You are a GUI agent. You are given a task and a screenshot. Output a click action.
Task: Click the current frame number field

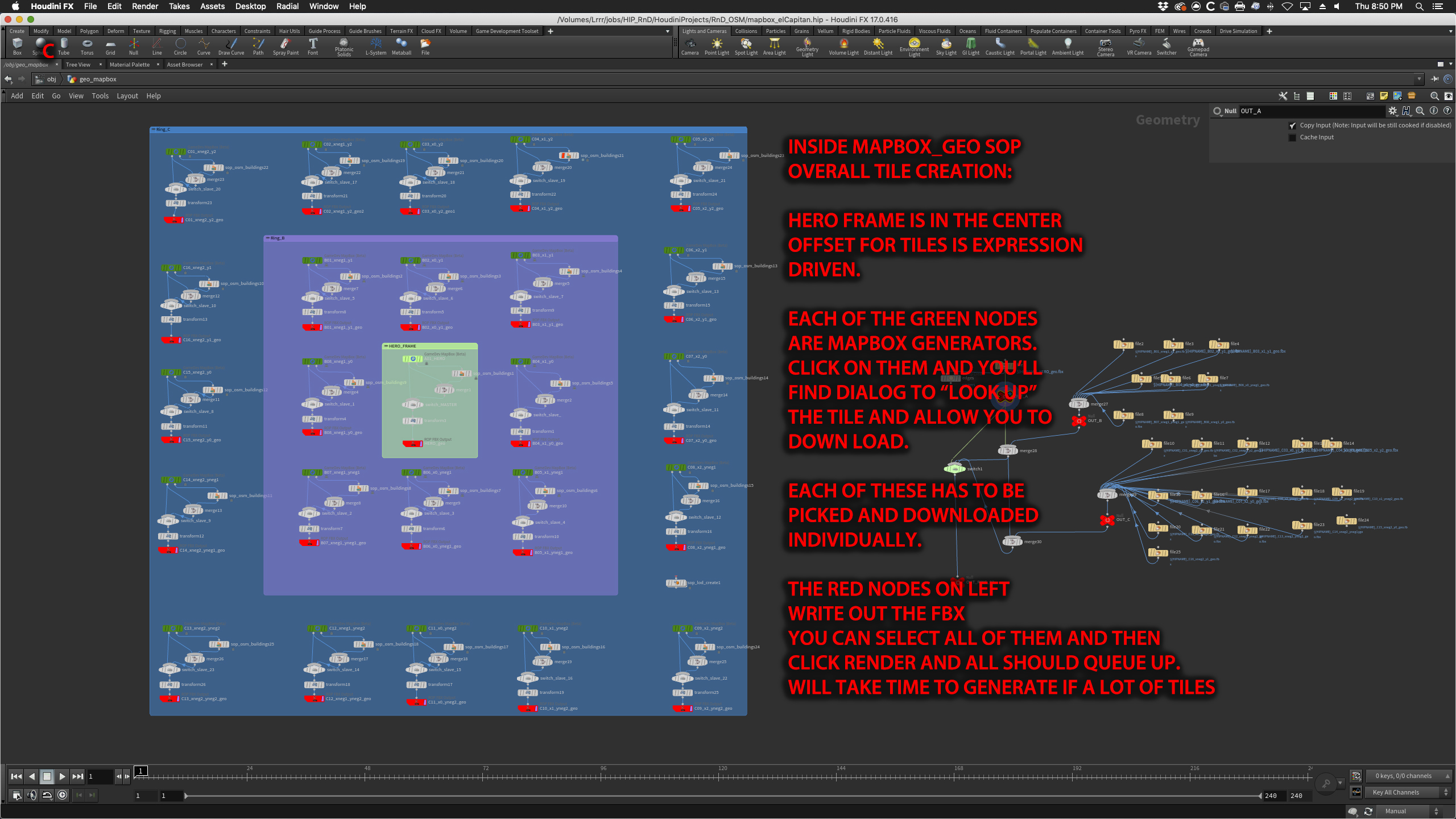click(100, 776)
